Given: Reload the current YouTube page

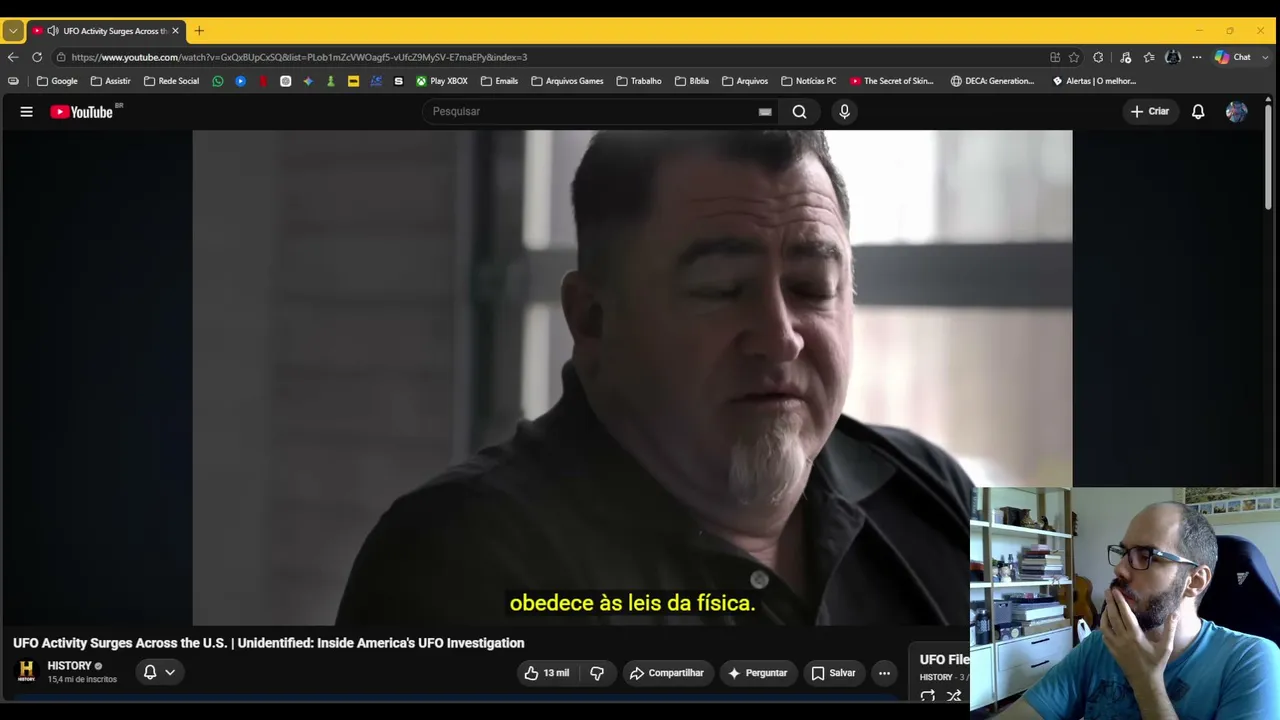Looking at the screenshot, I should [37, 57].
